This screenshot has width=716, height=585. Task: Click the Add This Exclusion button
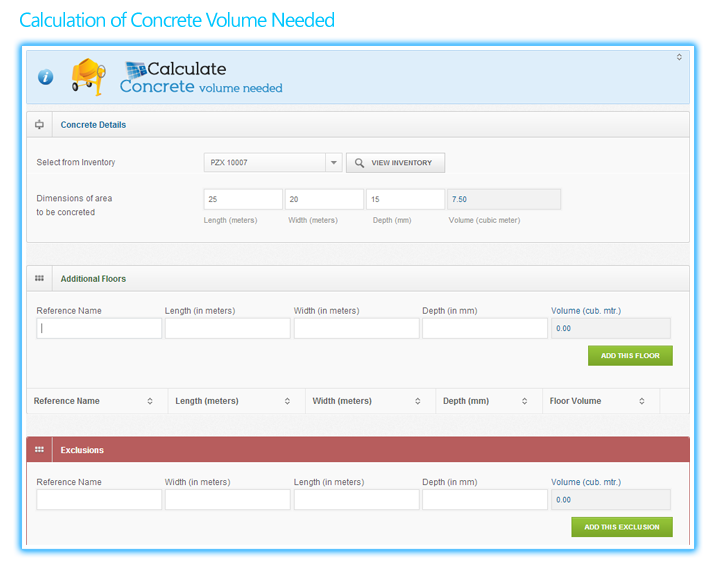click(622, 527)
